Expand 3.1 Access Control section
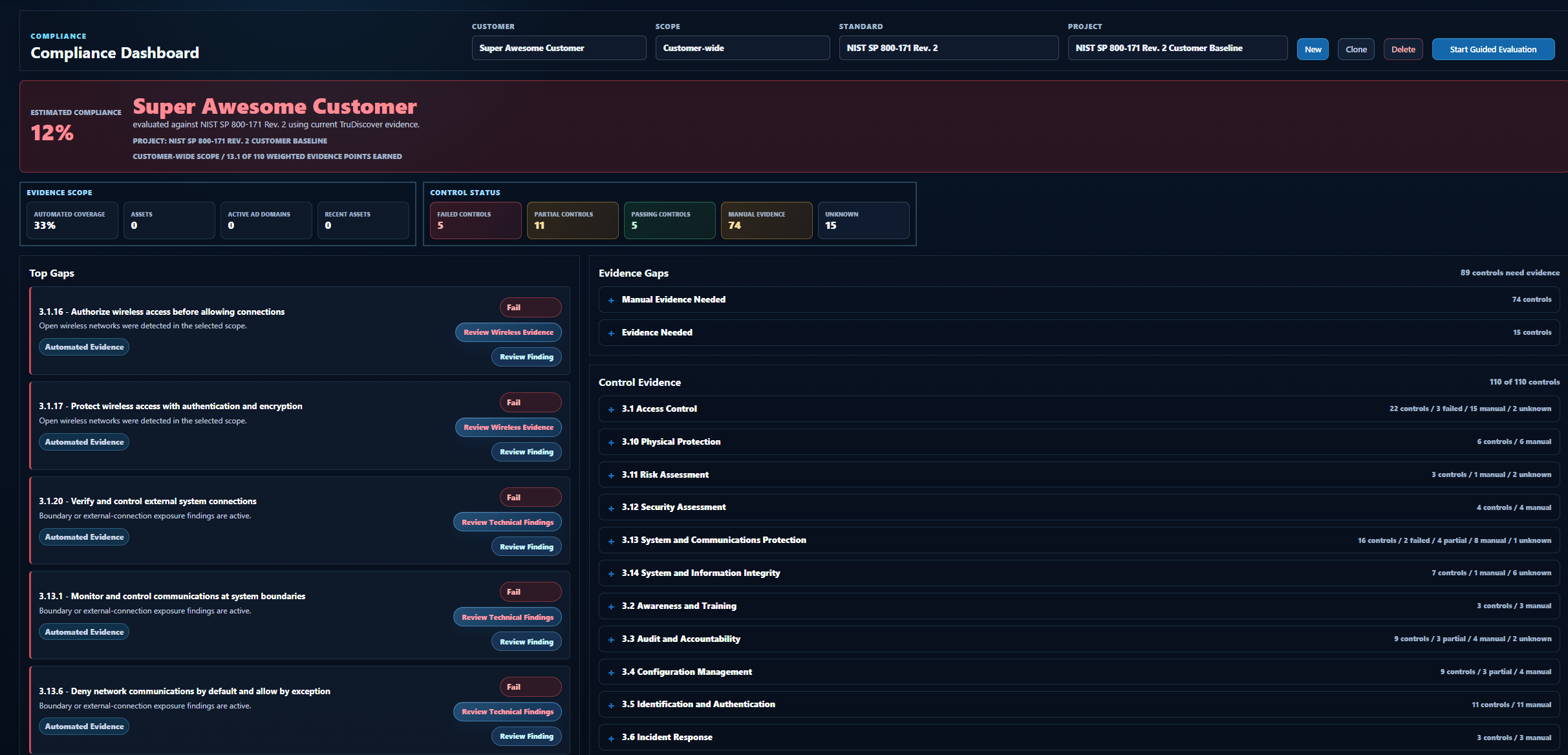The height and width of the screenshot is (755, 1568). pyautogui.click(x=1079, y=409)
